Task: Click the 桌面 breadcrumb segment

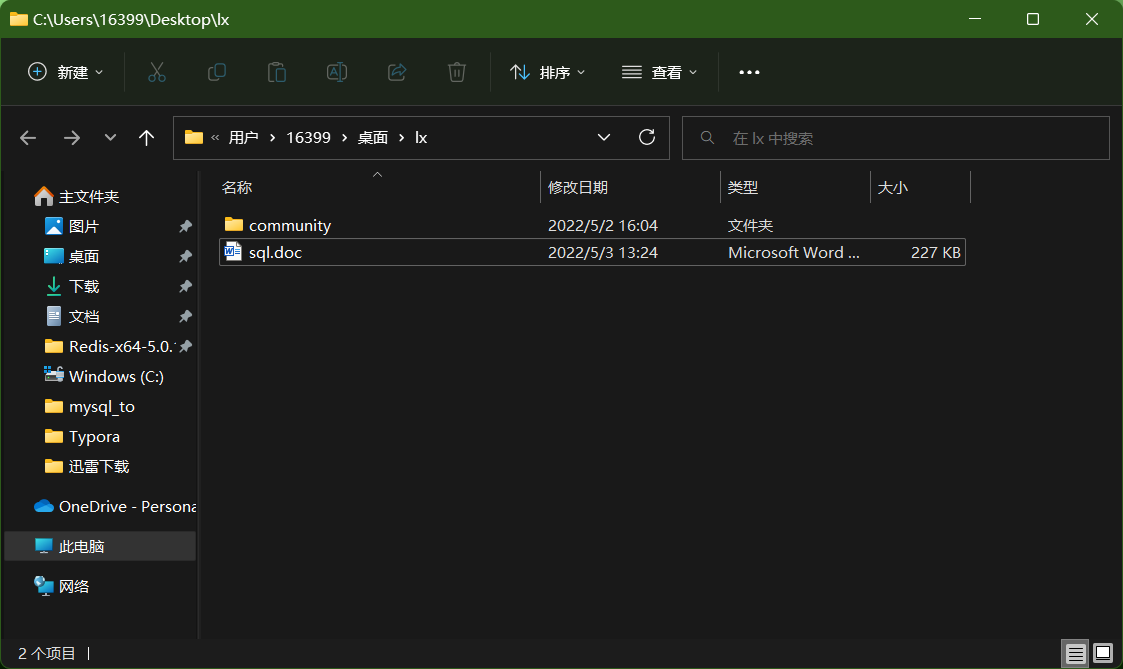Action: pos(372,138)
